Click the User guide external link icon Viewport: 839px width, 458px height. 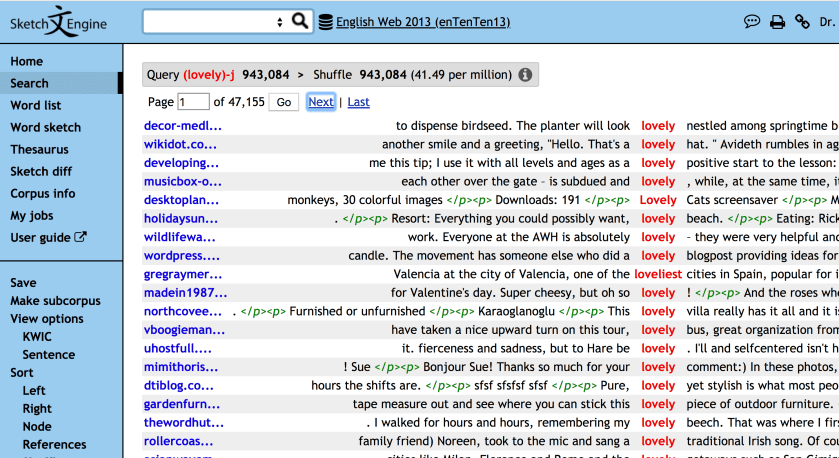coord(80,236)
